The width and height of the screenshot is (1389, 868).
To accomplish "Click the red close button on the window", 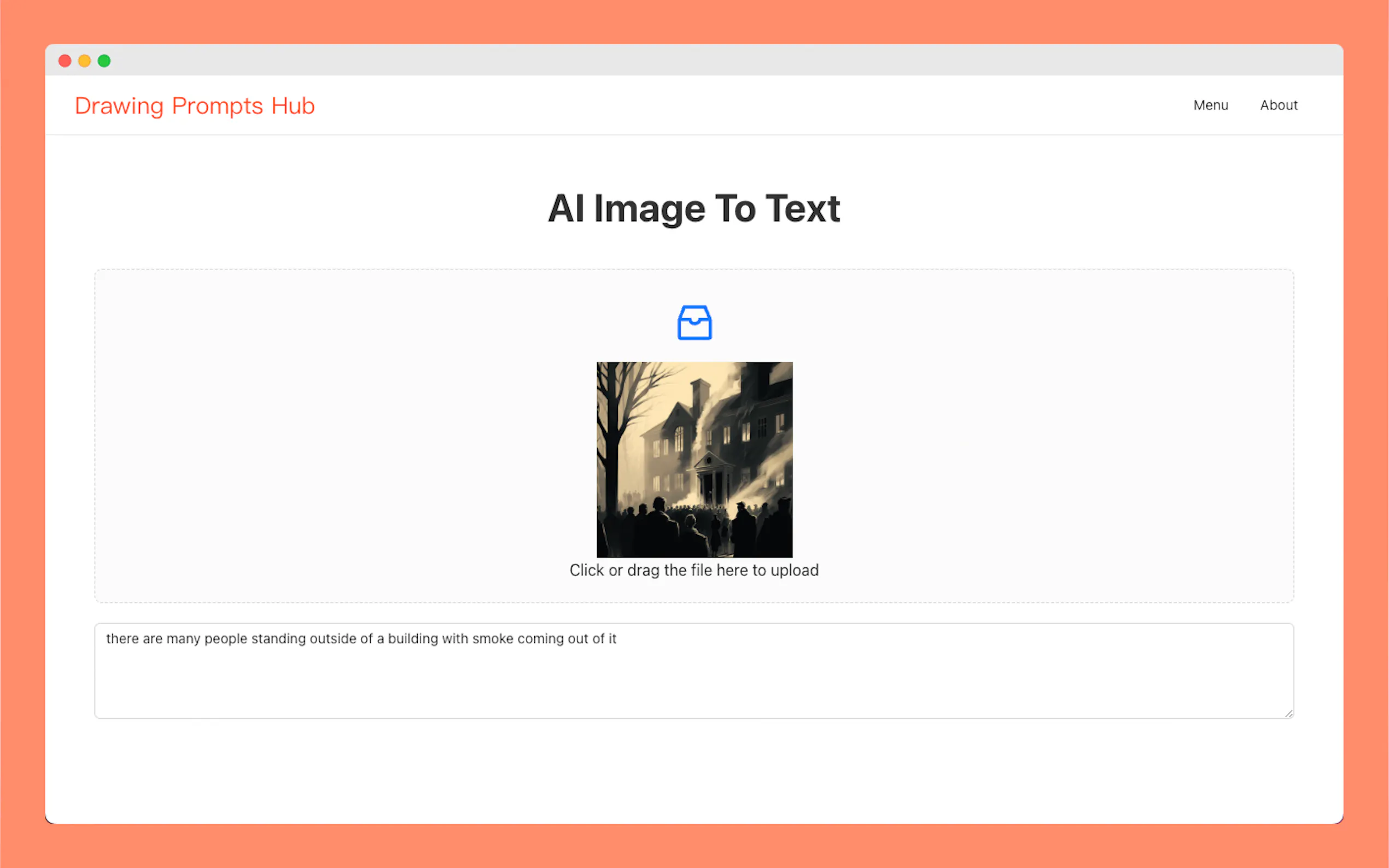I will coord(65,60).
